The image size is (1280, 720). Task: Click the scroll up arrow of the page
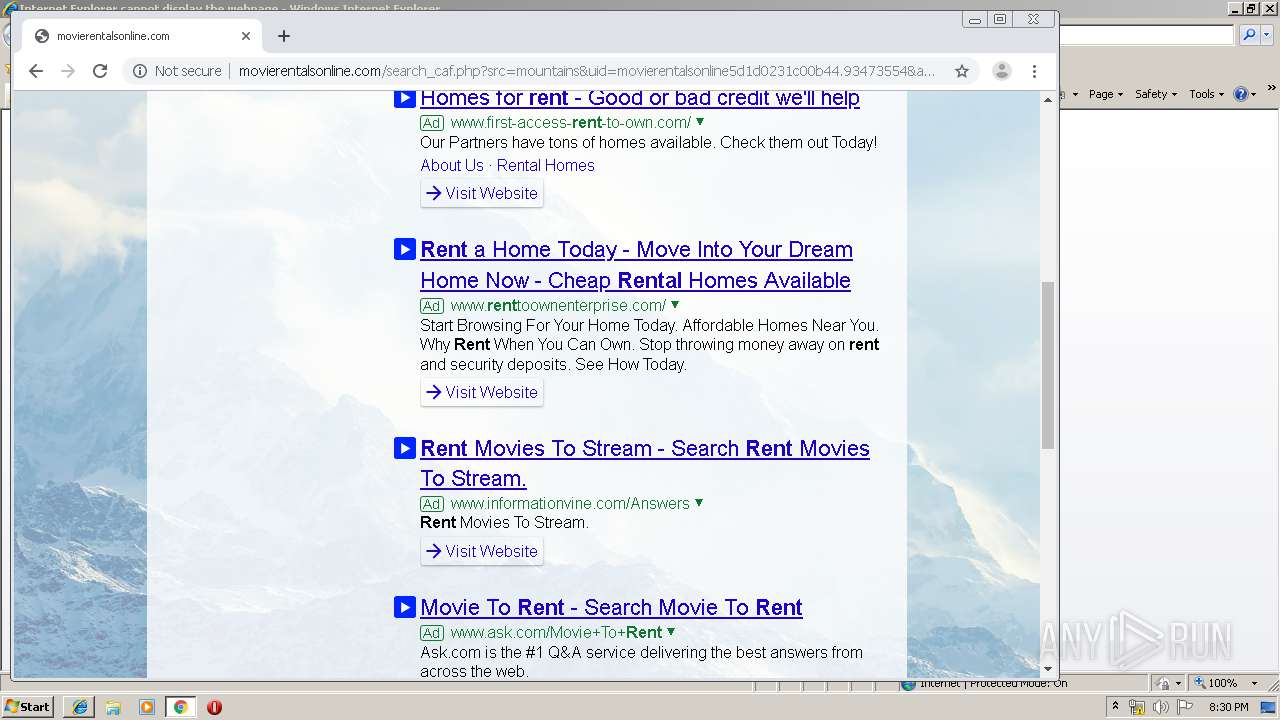click(1048, 99)
